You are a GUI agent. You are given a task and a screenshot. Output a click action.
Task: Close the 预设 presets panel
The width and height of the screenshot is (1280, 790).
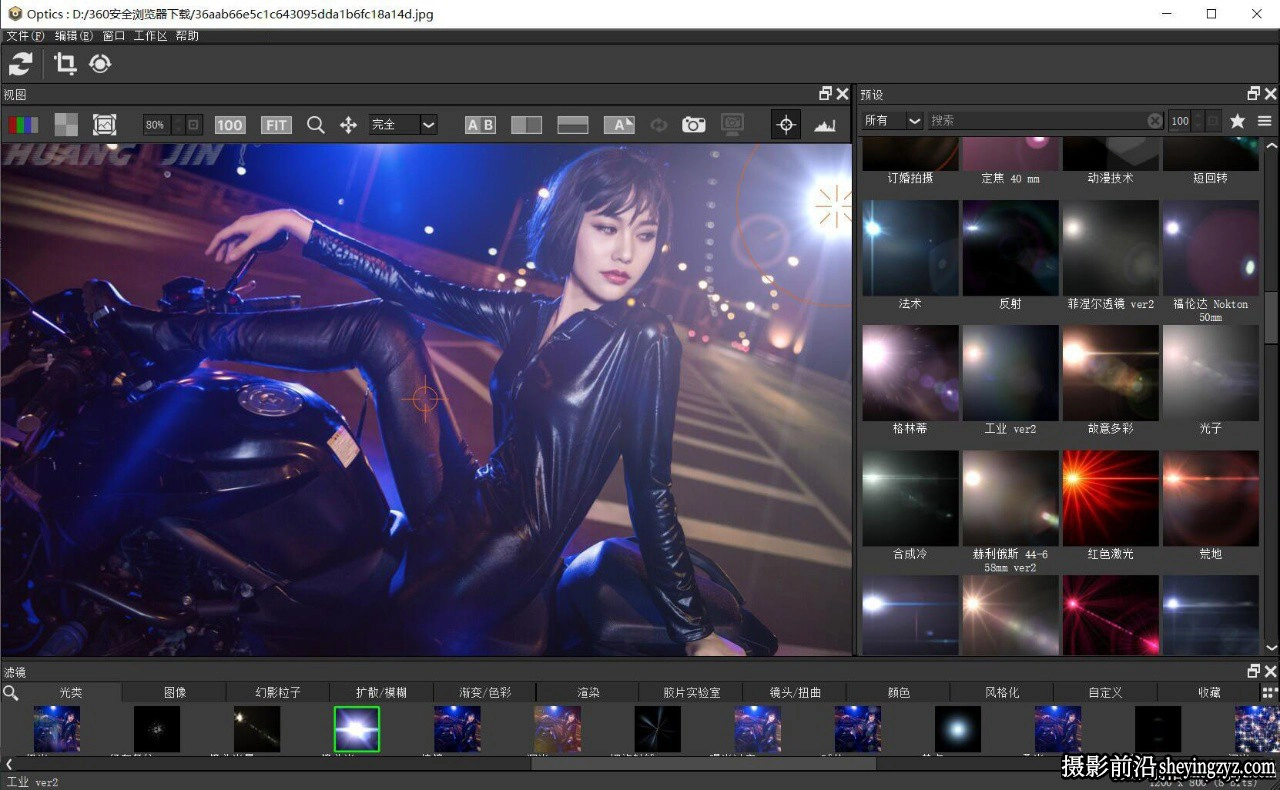(1271, 94)
